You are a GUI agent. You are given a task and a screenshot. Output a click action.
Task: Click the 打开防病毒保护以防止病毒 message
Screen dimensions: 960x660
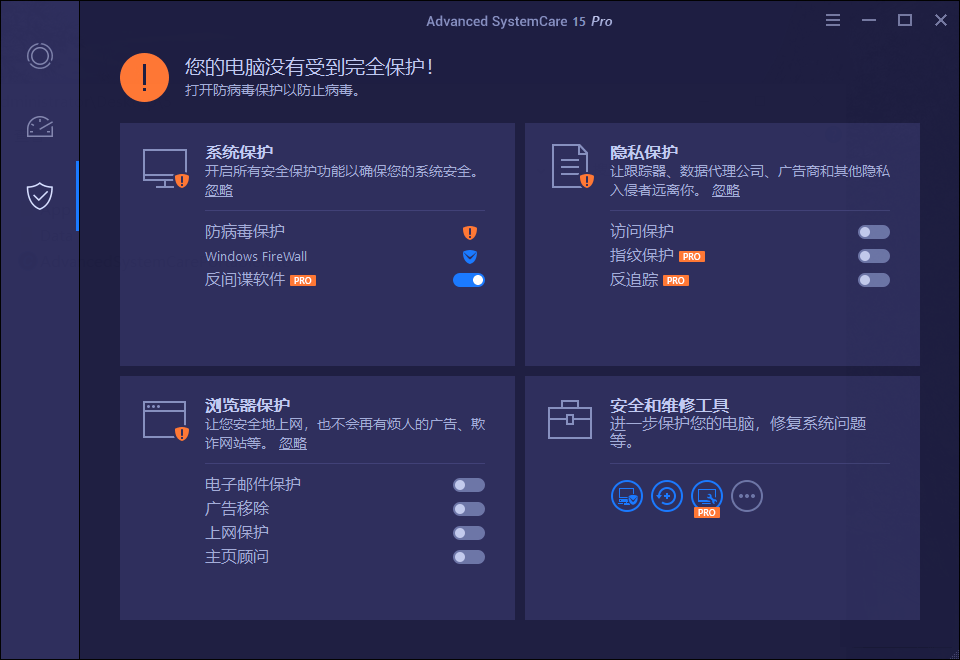tap(272, 91)
